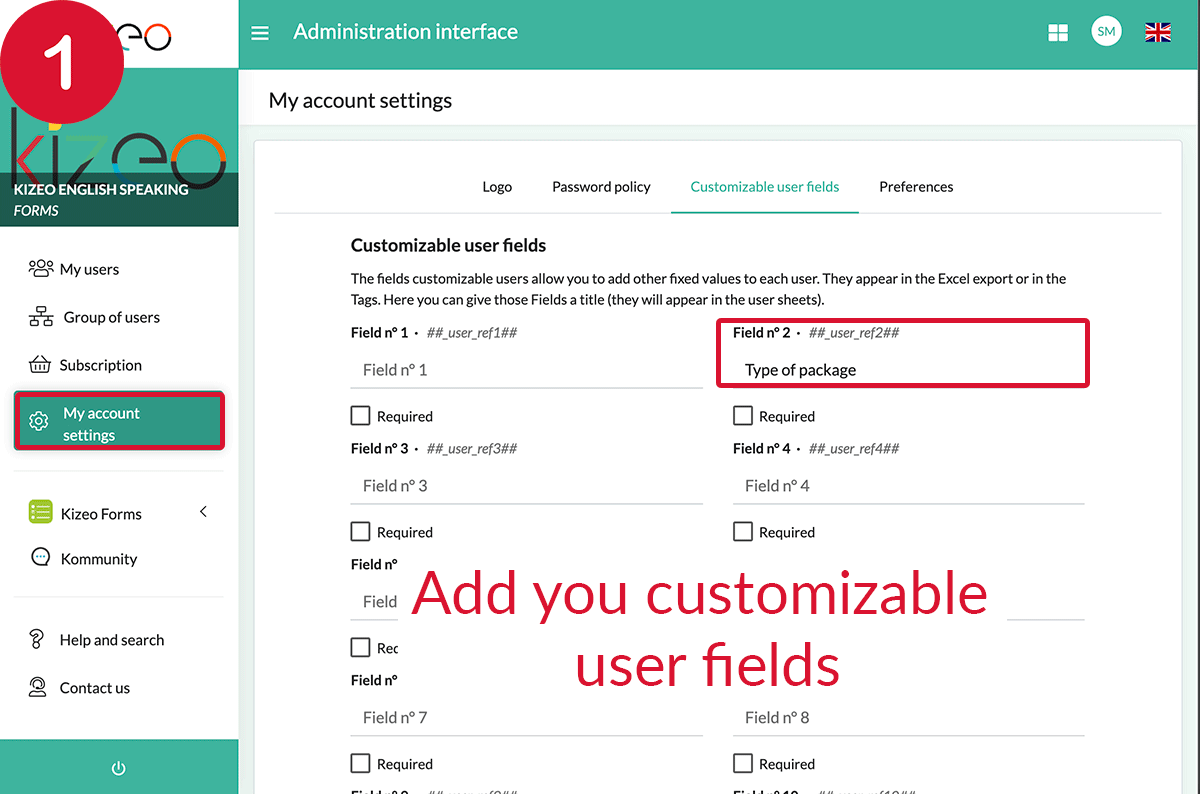Tick Required checkbox under Field n° 1
Screen dimensions: 1200x794
pos(361,416)
